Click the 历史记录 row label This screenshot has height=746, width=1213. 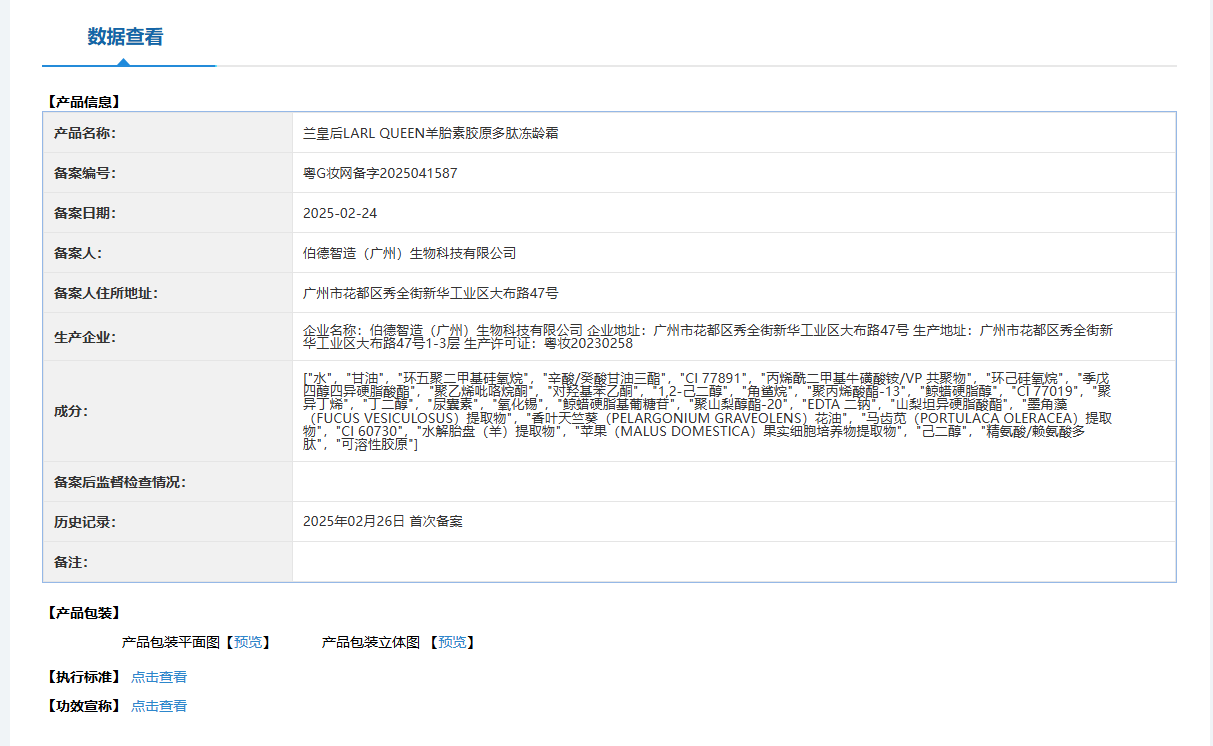(85, 522)
